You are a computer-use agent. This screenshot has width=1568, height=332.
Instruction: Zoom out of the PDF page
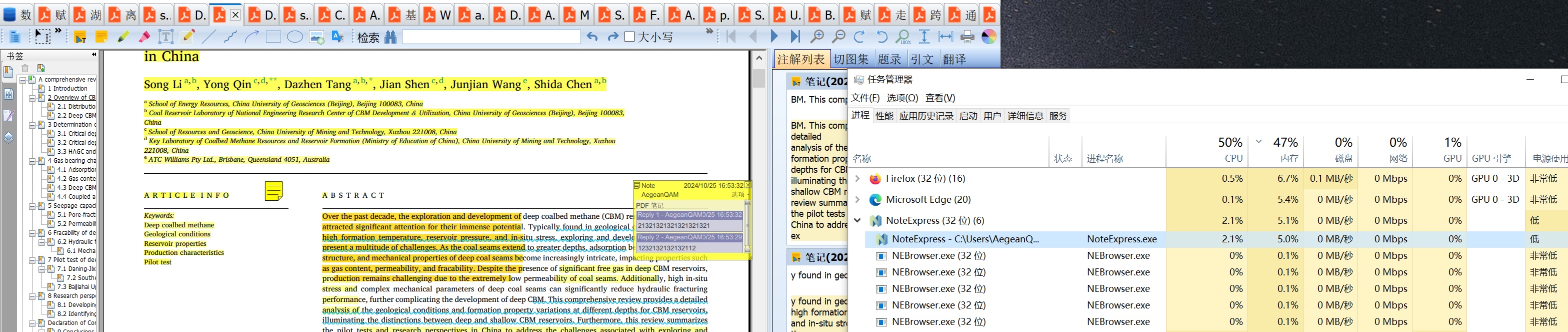point(839,37)
